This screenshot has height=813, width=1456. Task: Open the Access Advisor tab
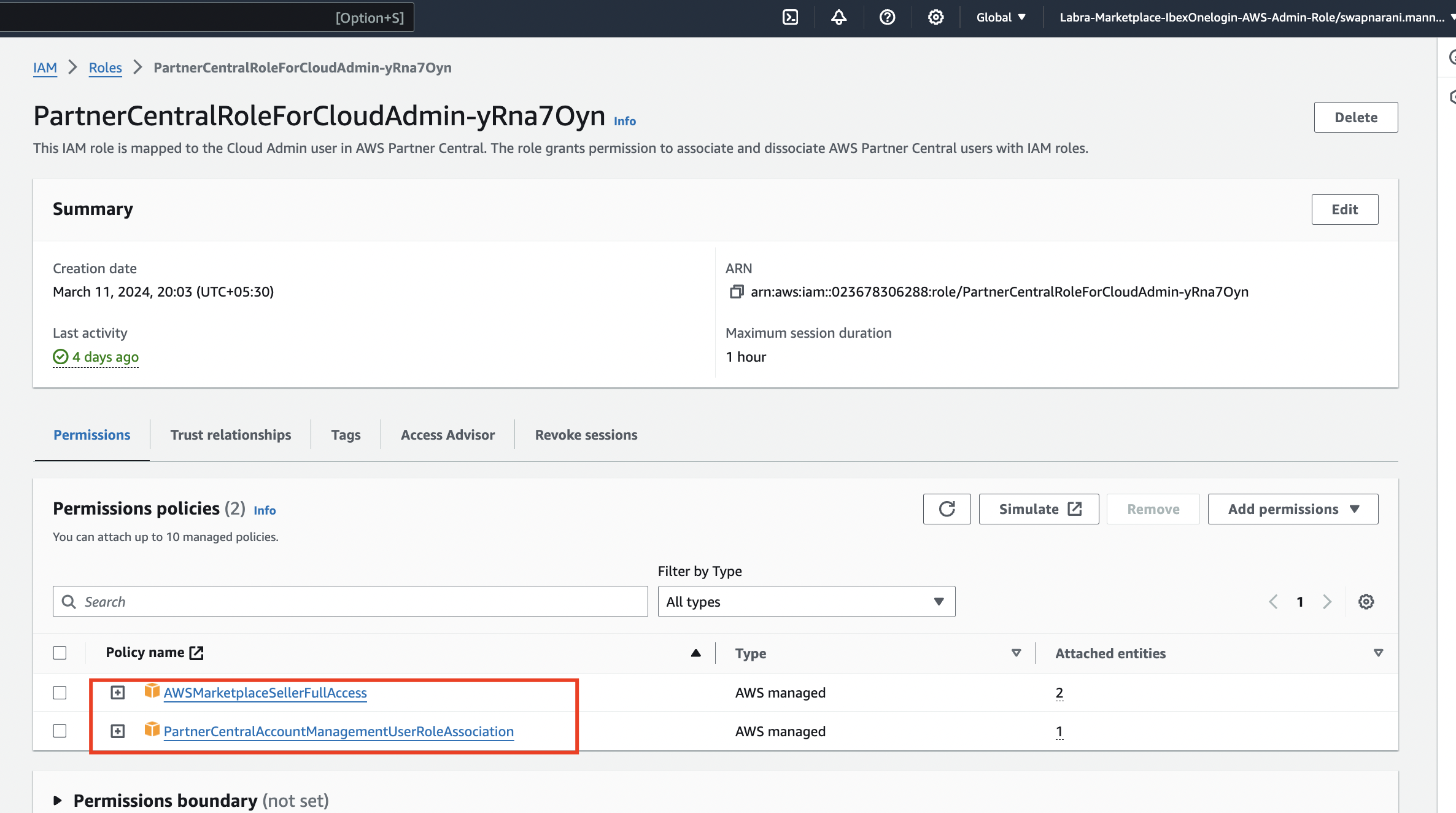point(447,435)
